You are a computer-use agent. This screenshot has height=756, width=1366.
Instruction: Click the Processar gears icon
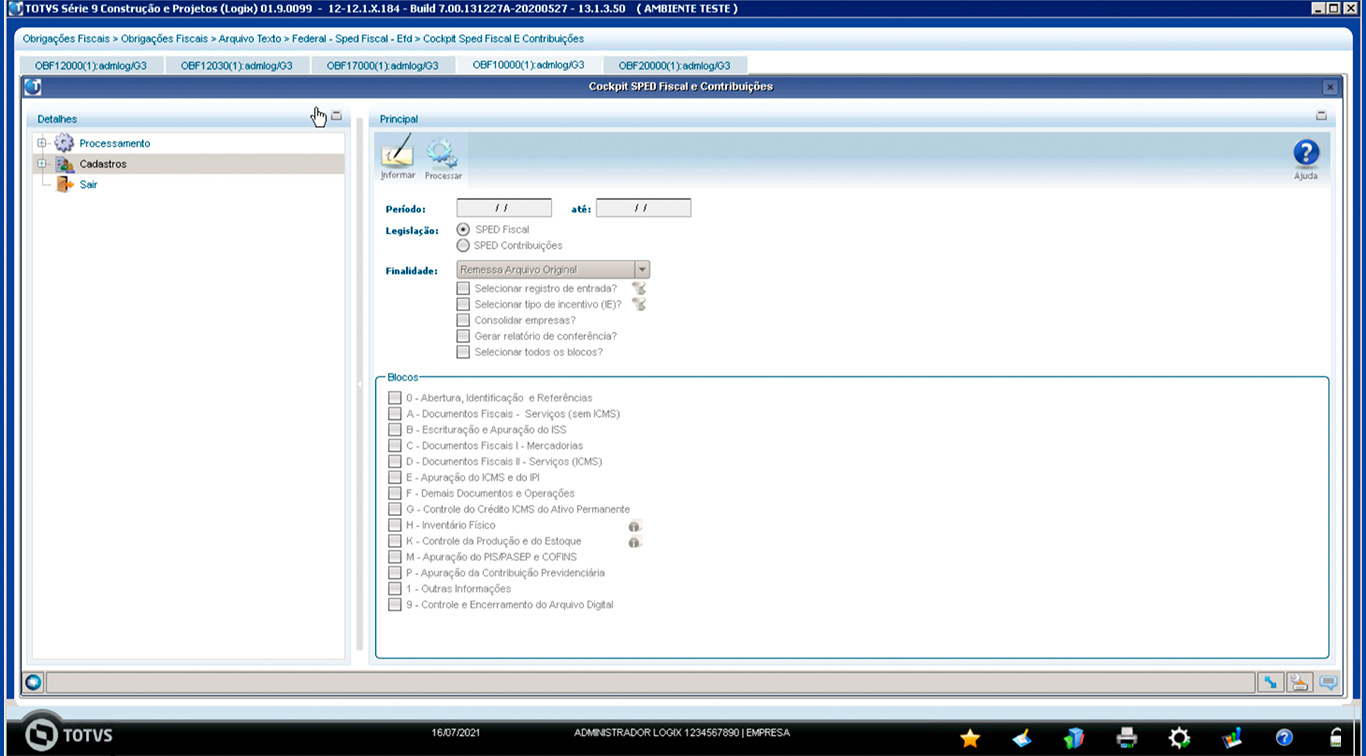pyautogui.click(x=442, y=154)
